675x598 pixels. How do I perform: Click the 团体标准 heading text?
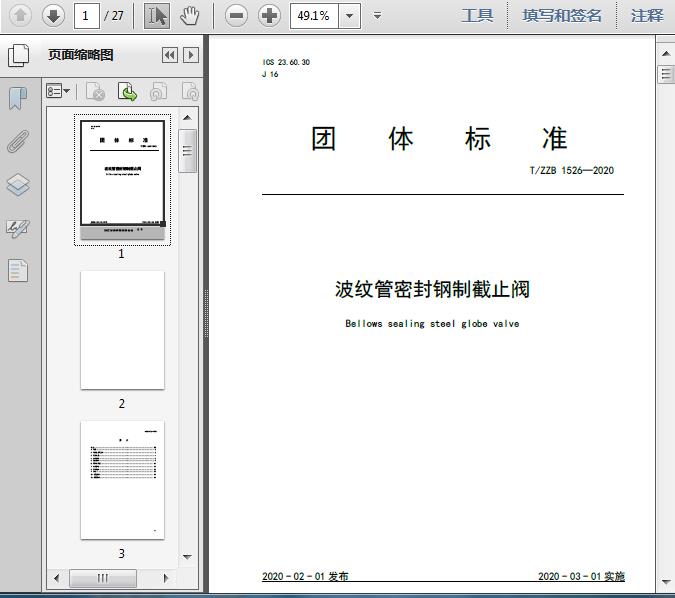(439, 139)
